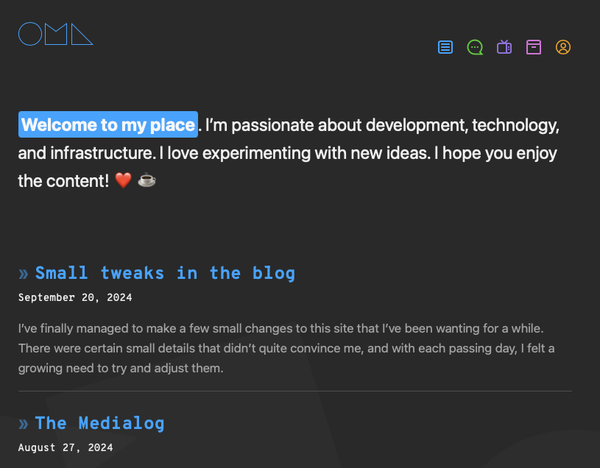Click the "passionate about development" intro text
Viewport: 600px width, 468px height.
[x=350, y=125]
